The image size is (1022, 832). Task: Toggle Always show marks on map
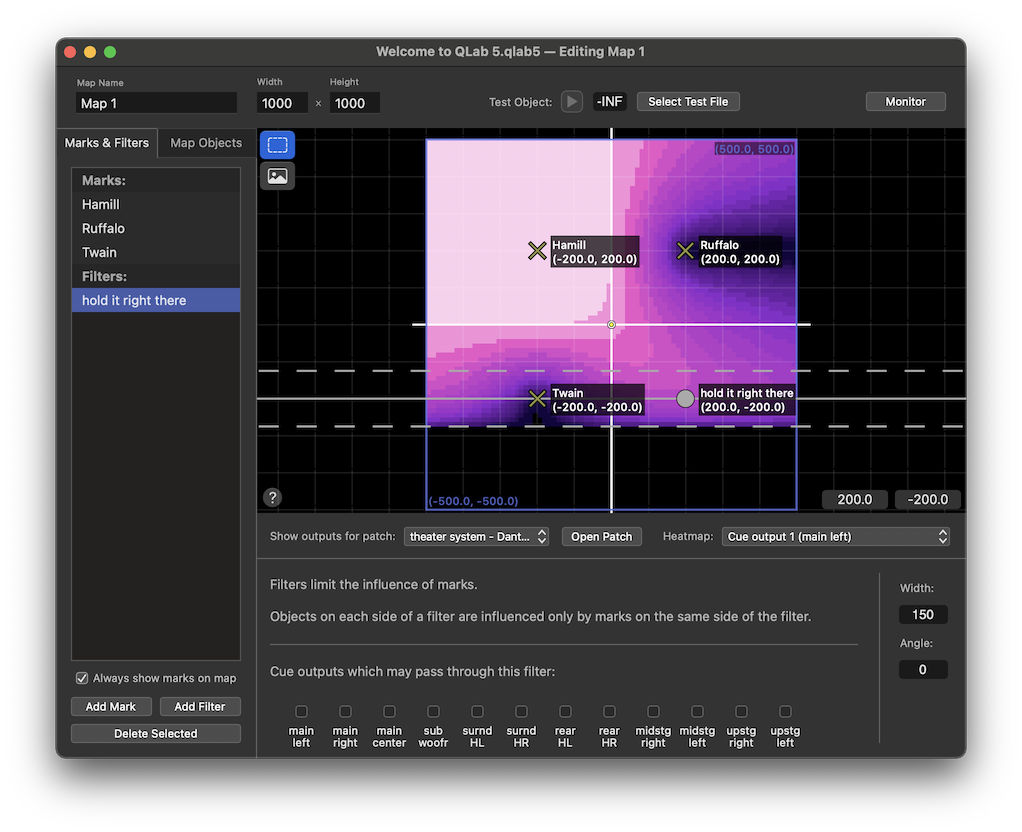click(82, 678)
